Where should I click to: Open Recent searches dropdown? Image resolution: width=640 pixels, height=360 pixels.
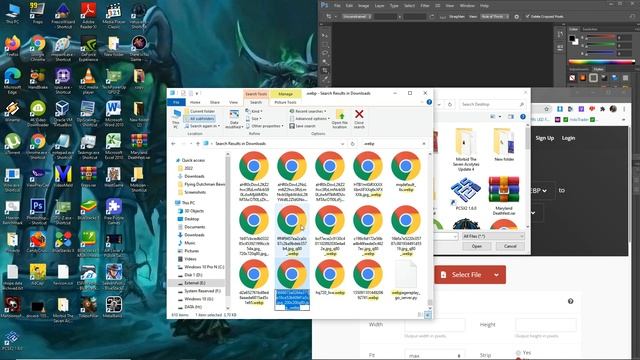pos(308,111)
